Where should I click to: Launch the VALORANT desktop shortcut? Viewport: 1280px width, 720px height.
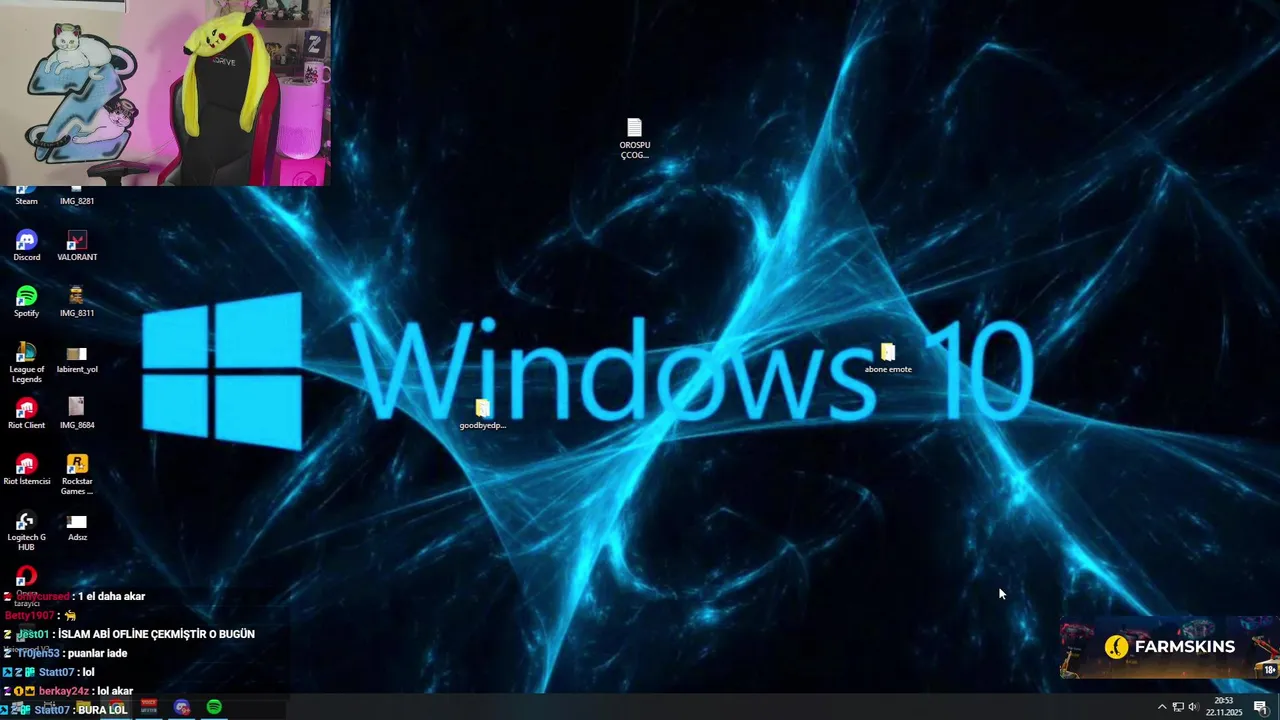[x=77, y=246]
